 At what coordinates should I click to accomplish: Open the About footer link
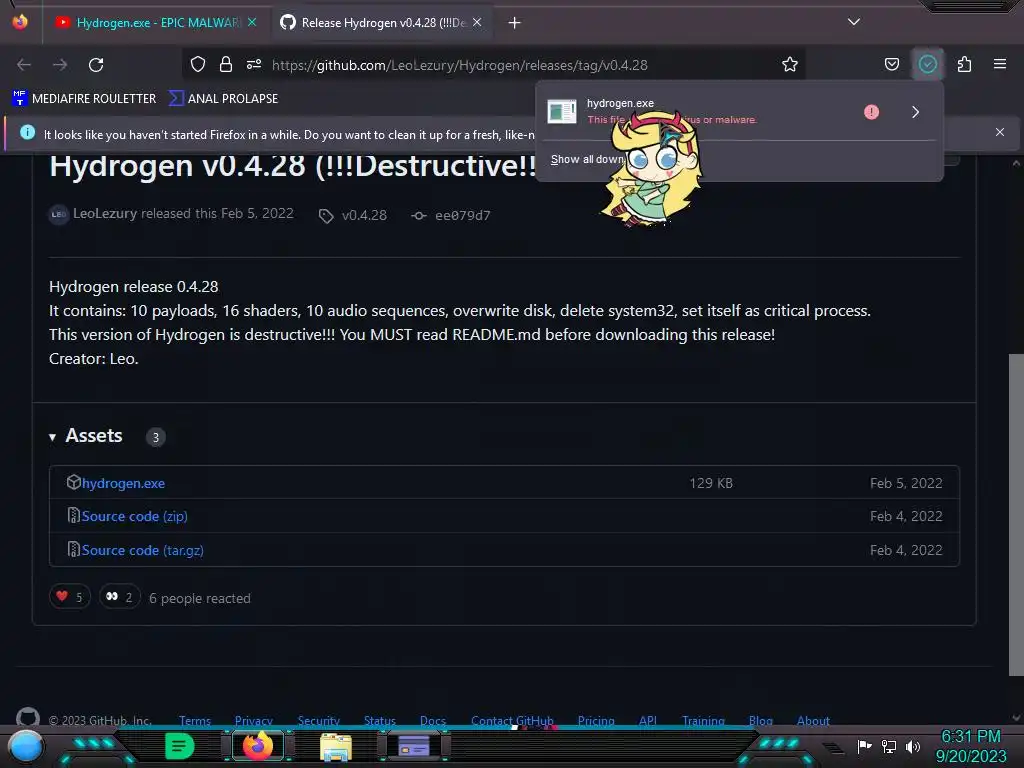pyautogui.click(x=813, y=721)
